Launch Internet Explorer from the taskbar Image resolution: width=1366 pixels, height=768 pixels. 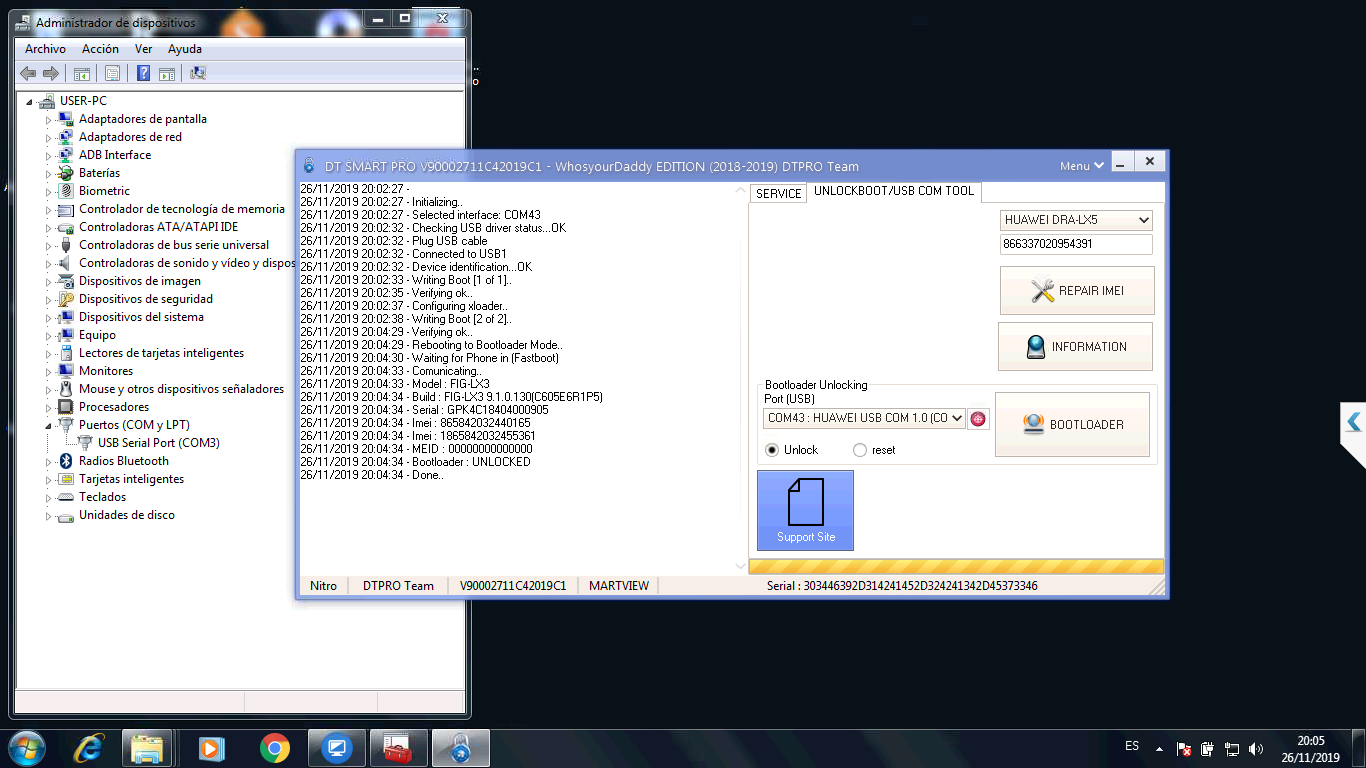tap(90, 748)
